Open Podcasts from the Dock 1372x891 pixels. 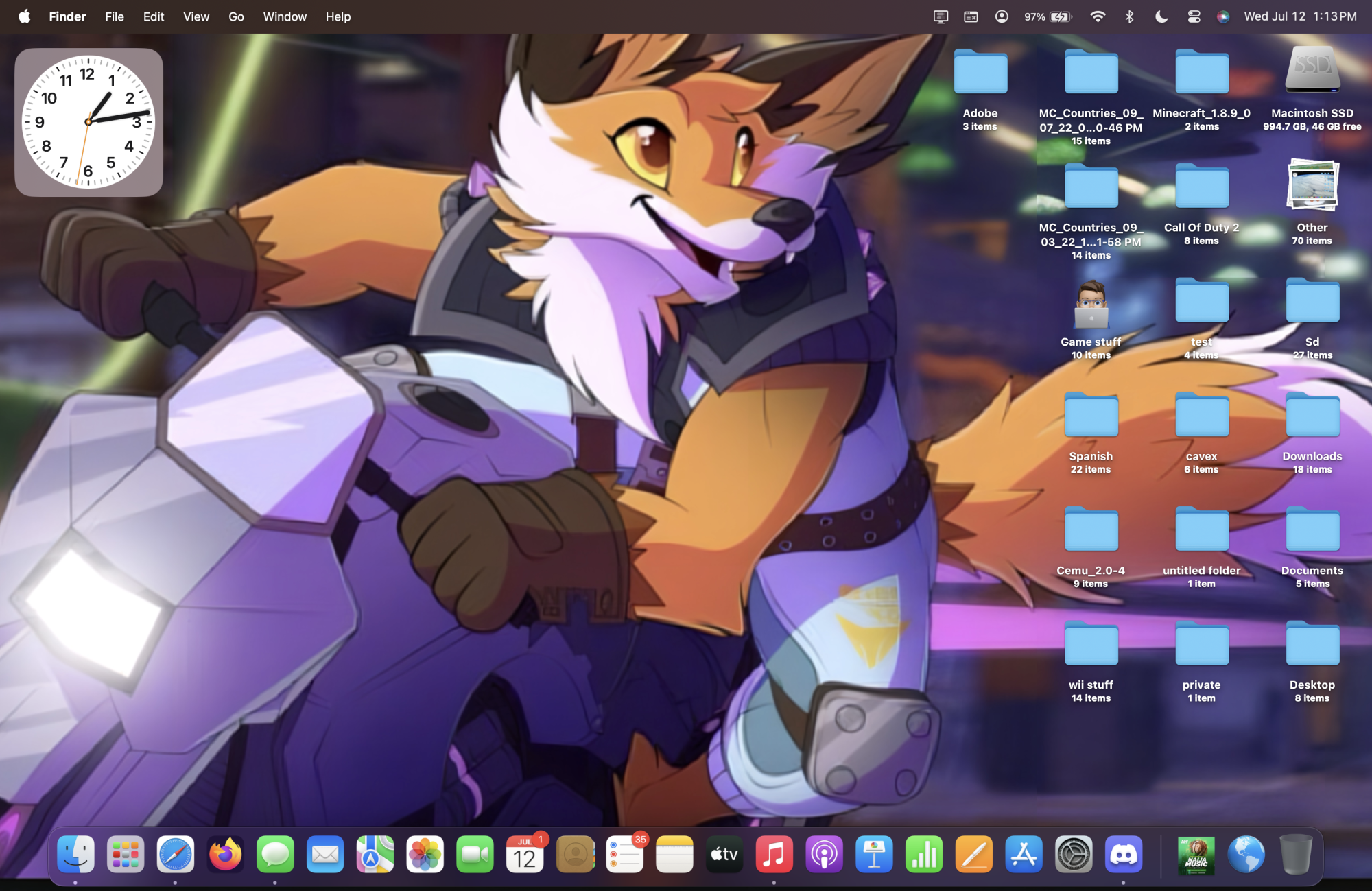tap(825, 854)
